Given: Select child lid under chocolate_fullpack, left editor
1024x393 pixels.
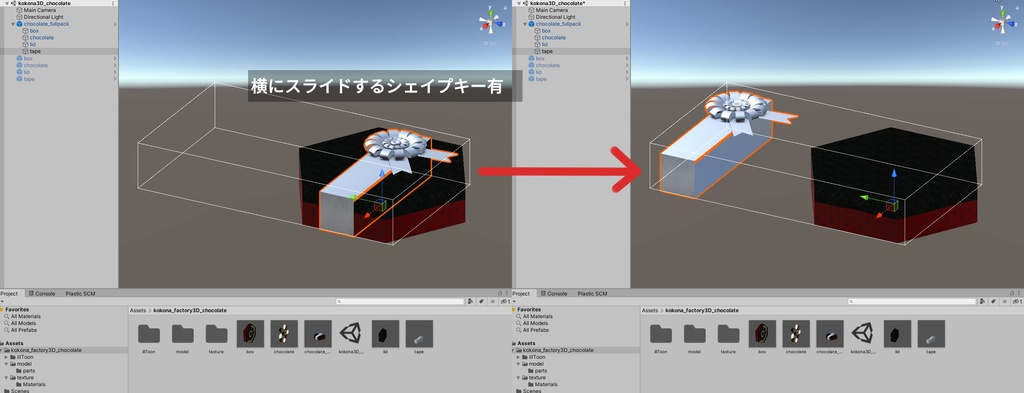Looking at the screenshot, I should pos(33,44).
